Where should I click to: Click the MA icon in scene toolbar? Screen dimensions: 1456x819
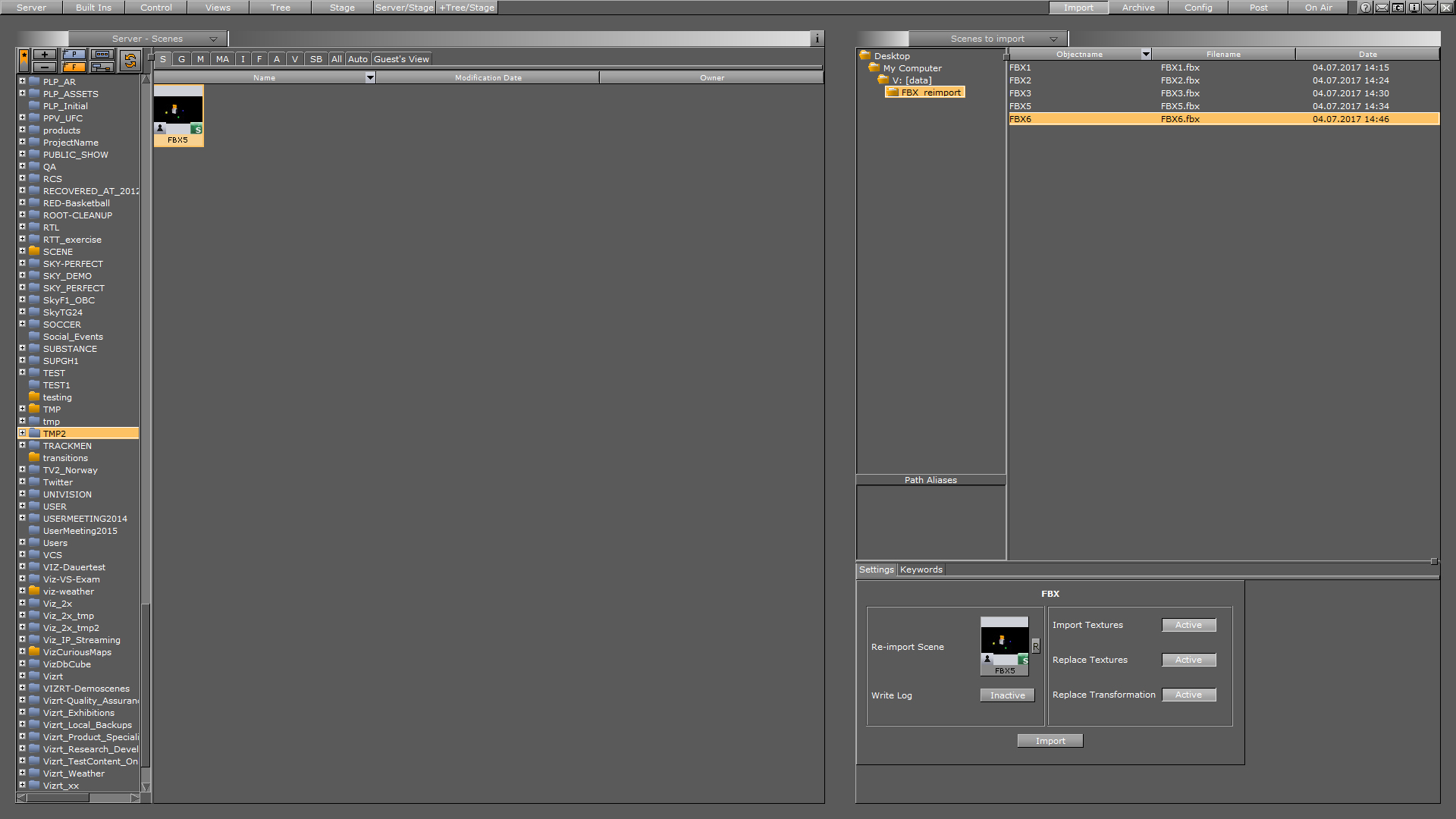(x=221, y=59)
